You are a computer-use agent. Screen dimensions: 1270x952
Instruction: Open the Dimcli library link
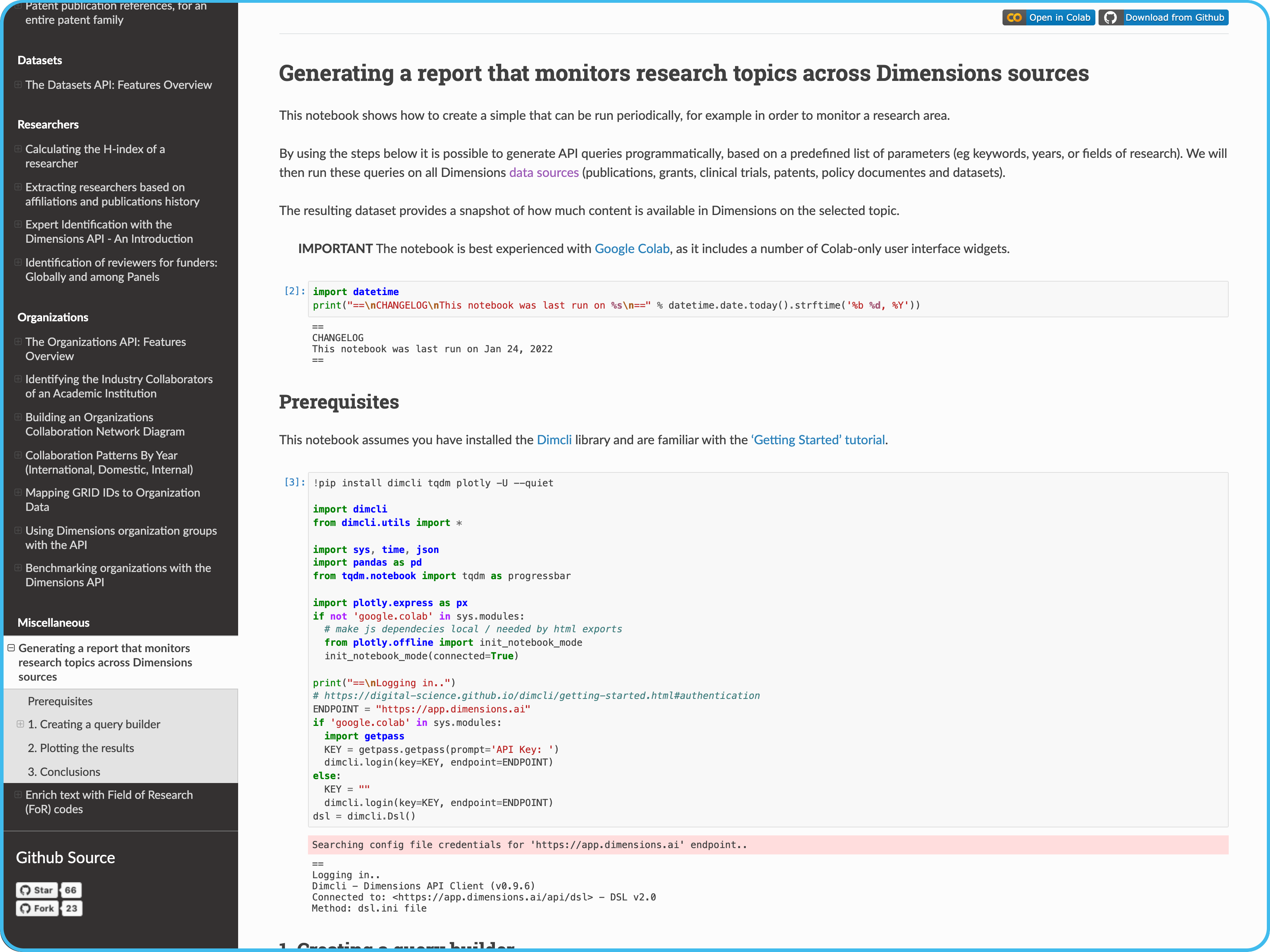coord(554,440)
